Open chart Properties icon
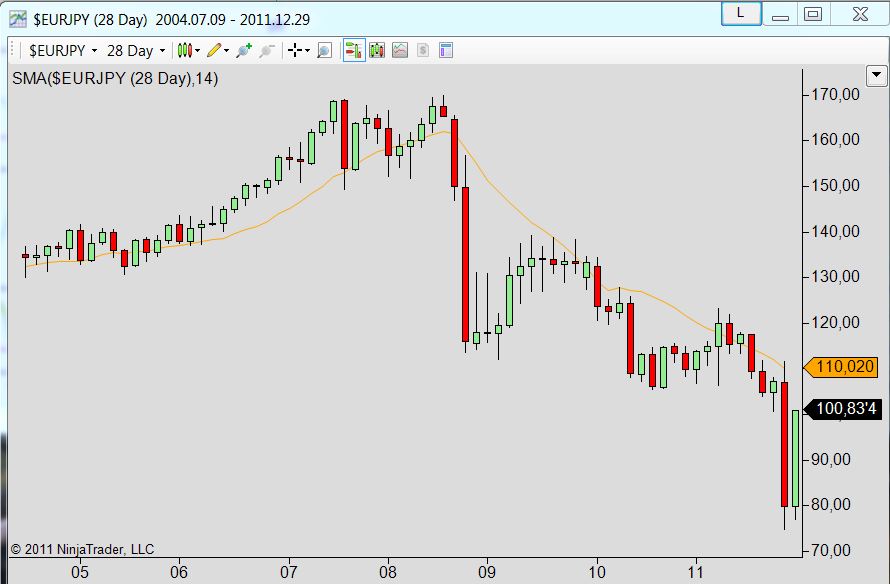This screenshot has height=584, width=890. coord(446,51)
